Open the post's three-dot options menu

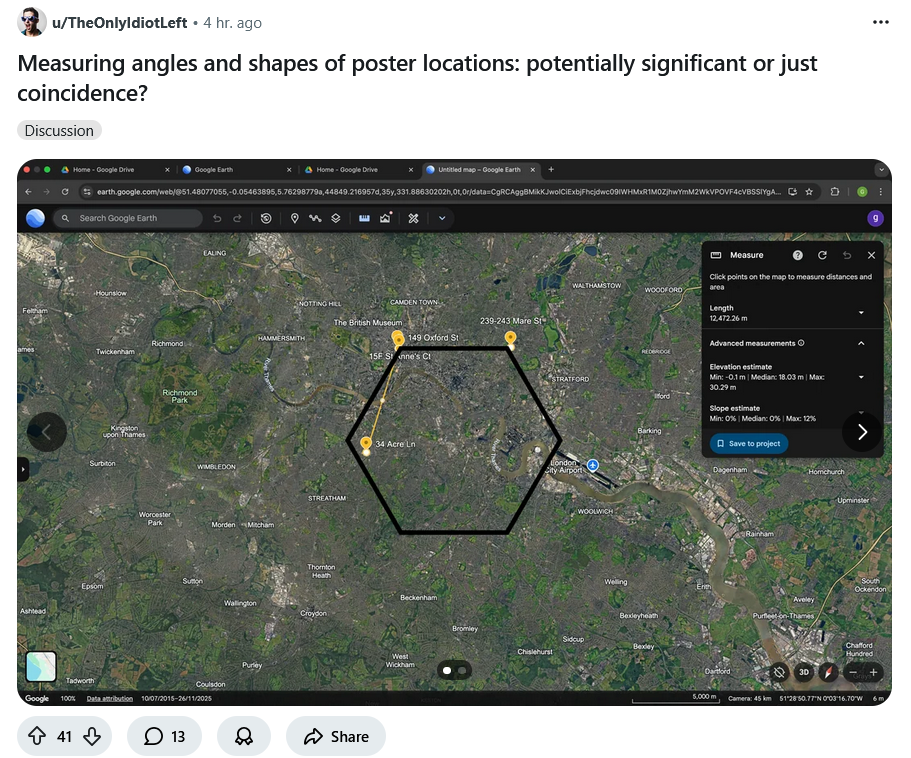880,22
